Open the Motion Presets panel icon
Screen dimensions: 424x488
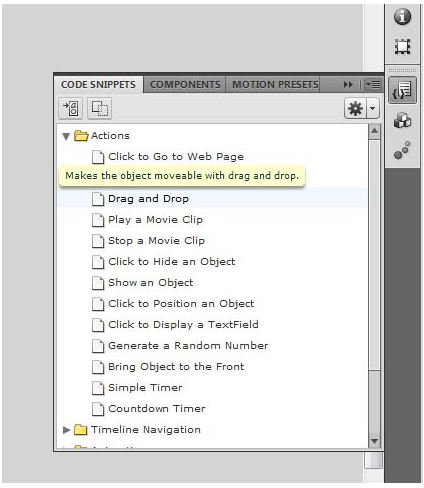(402, 151)
